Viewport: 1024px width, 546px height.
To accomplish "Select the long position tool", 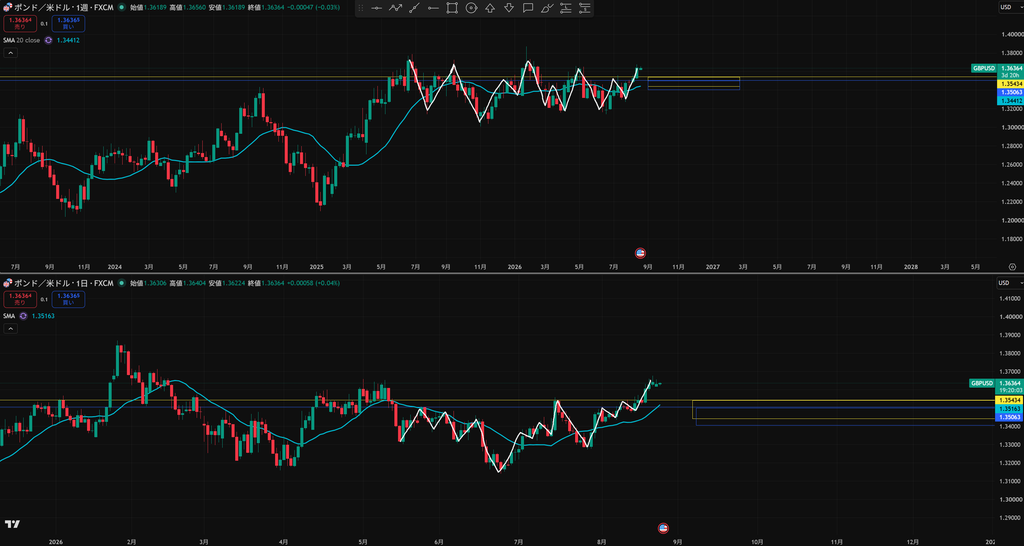I will [x=566, y=8].
